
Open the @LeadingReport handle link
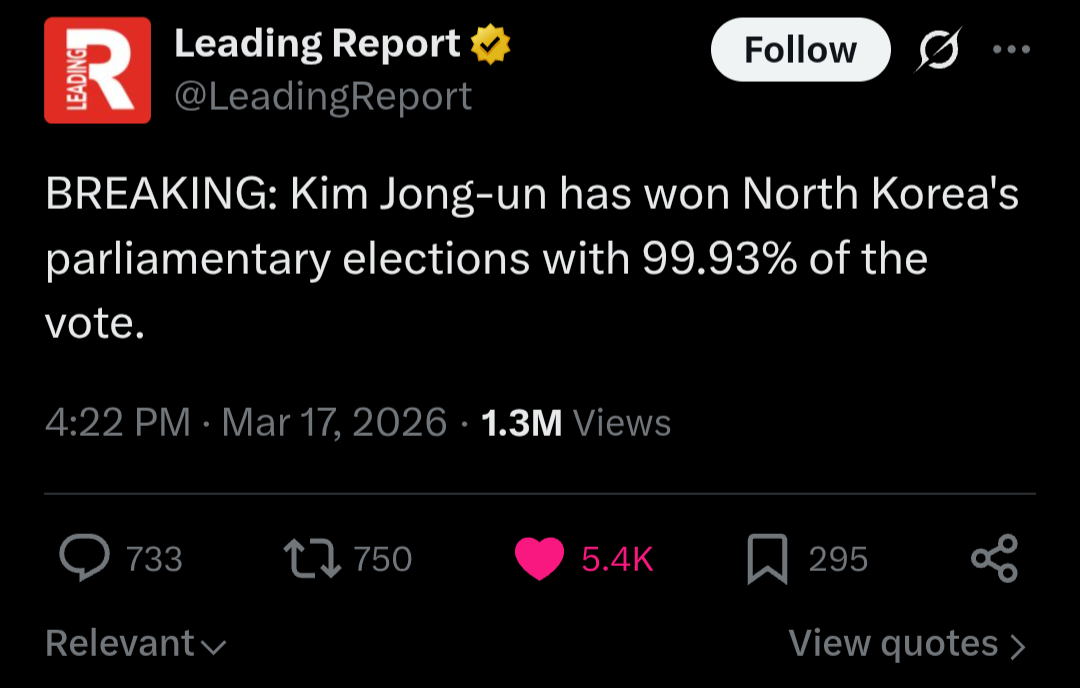tap(323, 96)
